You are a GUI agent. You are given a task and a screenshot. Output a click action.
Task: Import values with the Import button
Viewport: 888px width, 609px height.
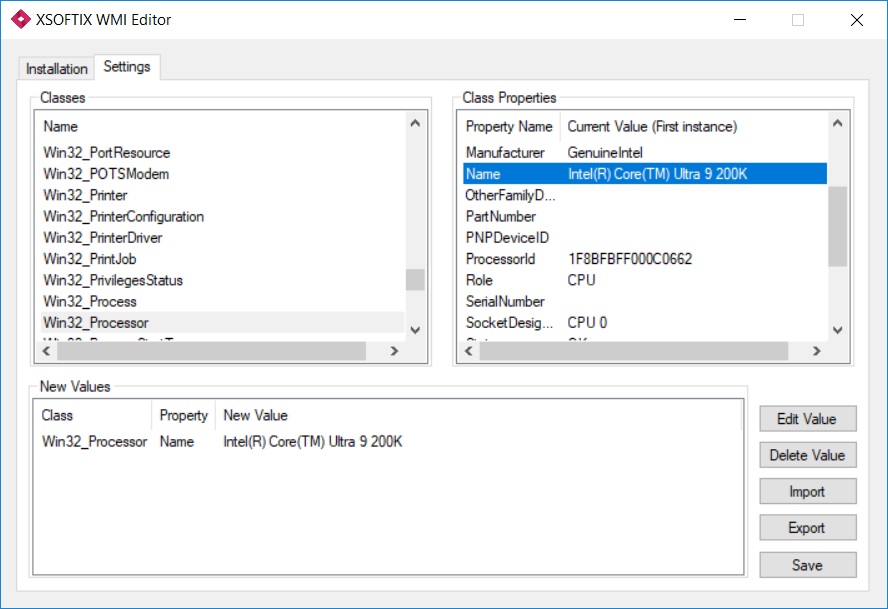tap(807, 491)
